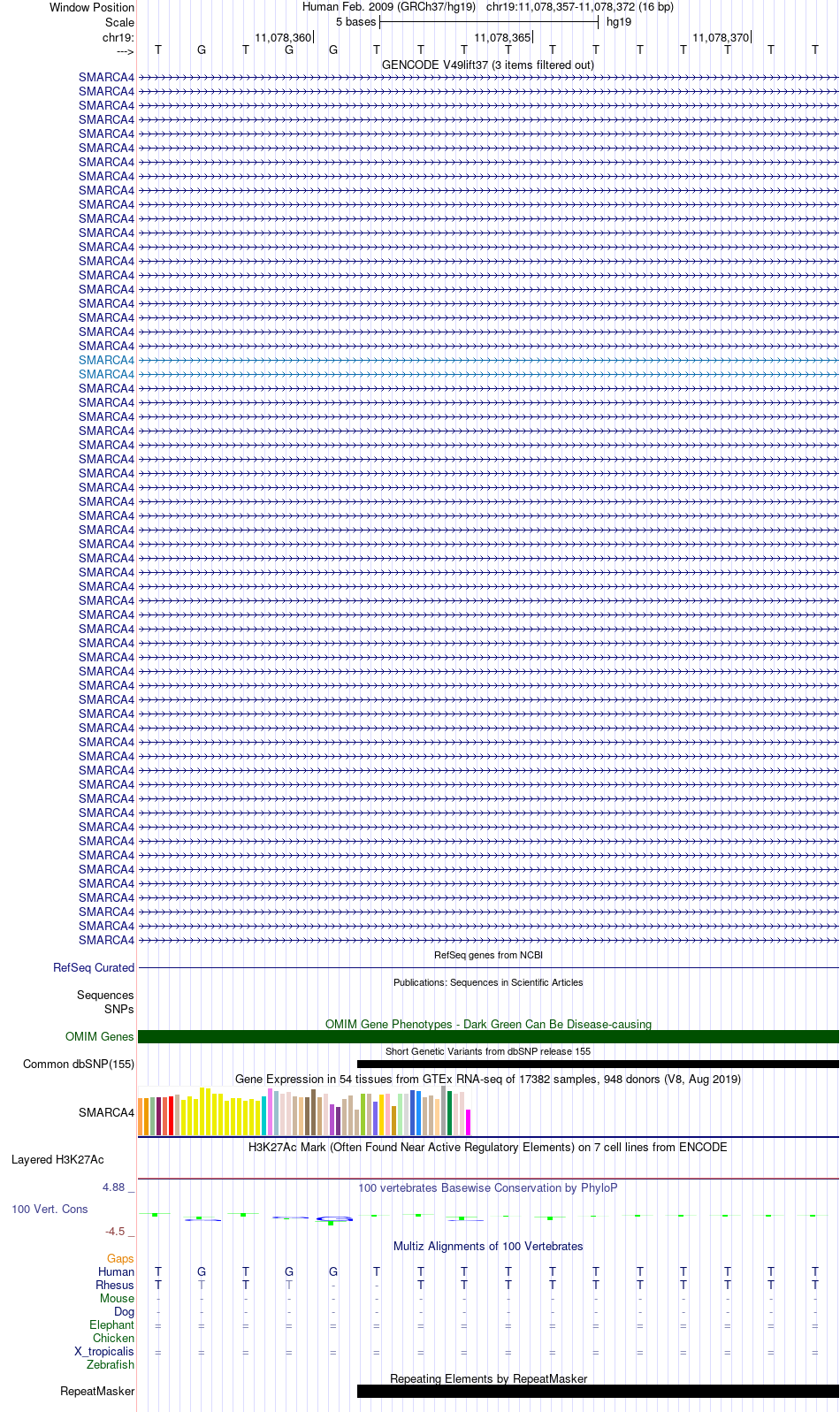Click RefSeq genes from NCBI title

(488, 955)
